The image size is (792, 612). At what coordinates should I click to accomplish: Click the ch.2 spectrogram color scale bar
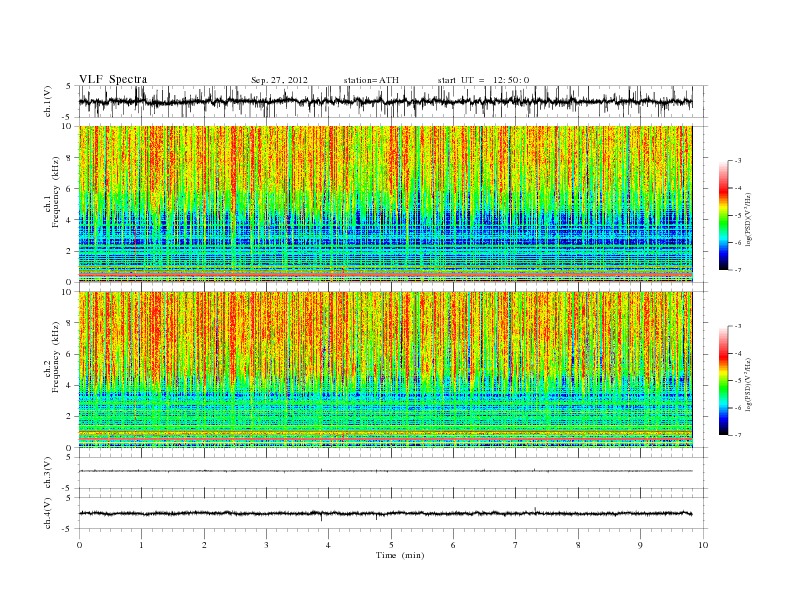(x=724, y=380)
